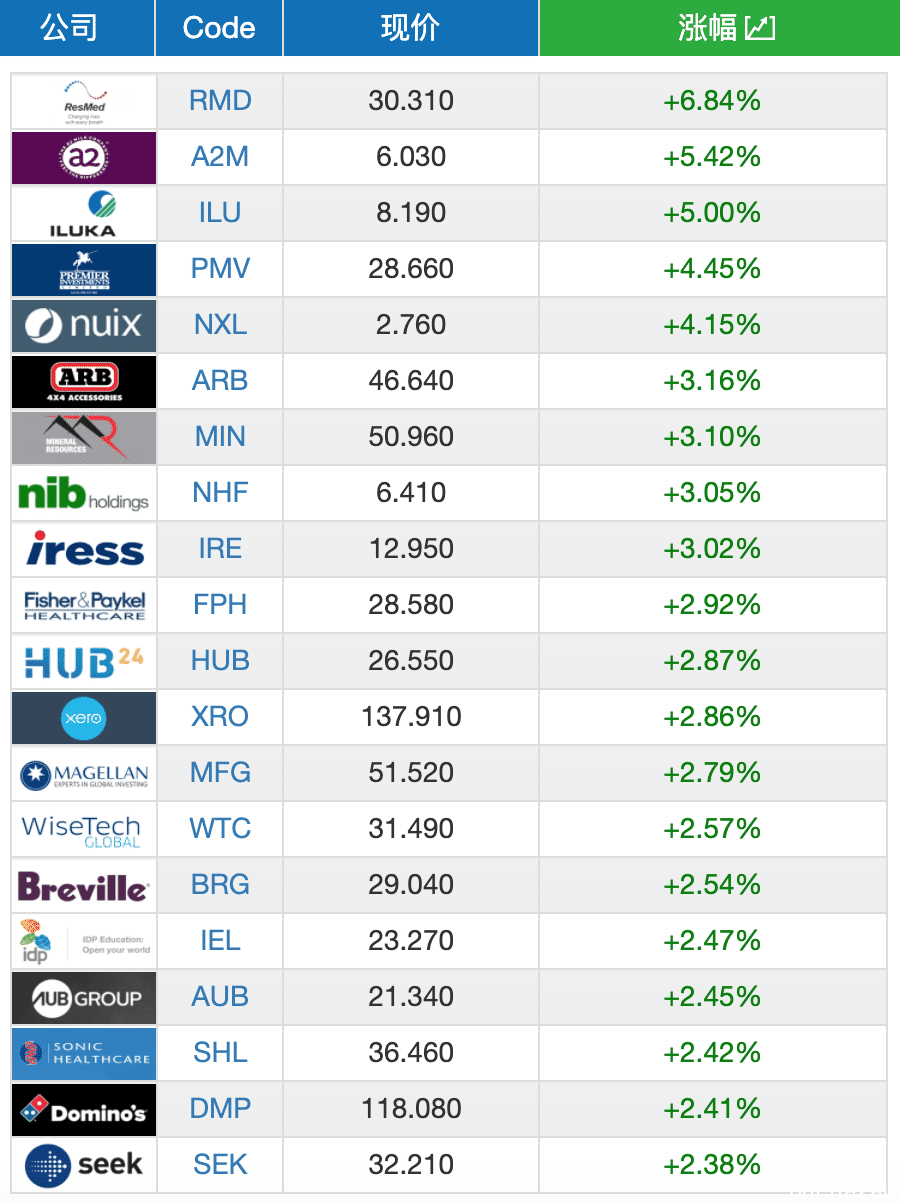
Task: Click the nuix logo
Action: (x=84, y=325)
